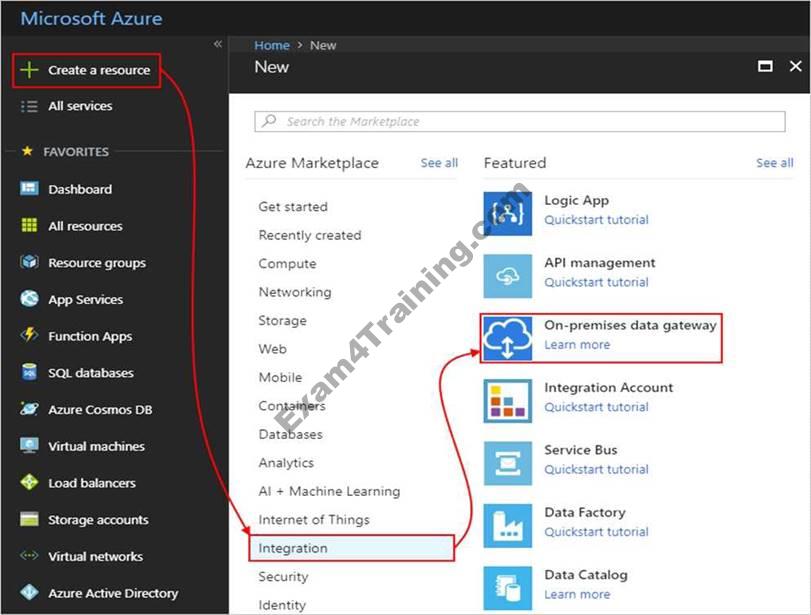Click the SQL databases icon

click(x=29, y=372)
